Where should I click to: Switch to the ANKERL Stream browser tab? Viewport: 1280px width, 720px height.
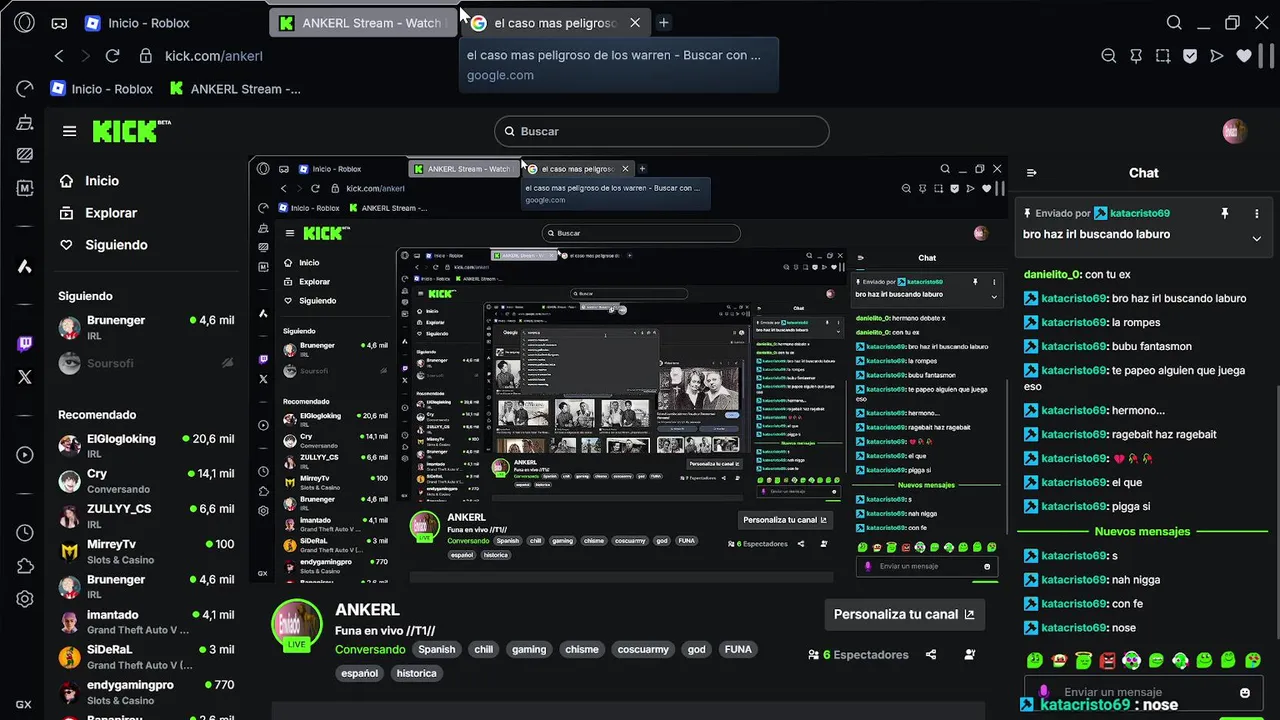pyautogui.click(x=362, y=22)
